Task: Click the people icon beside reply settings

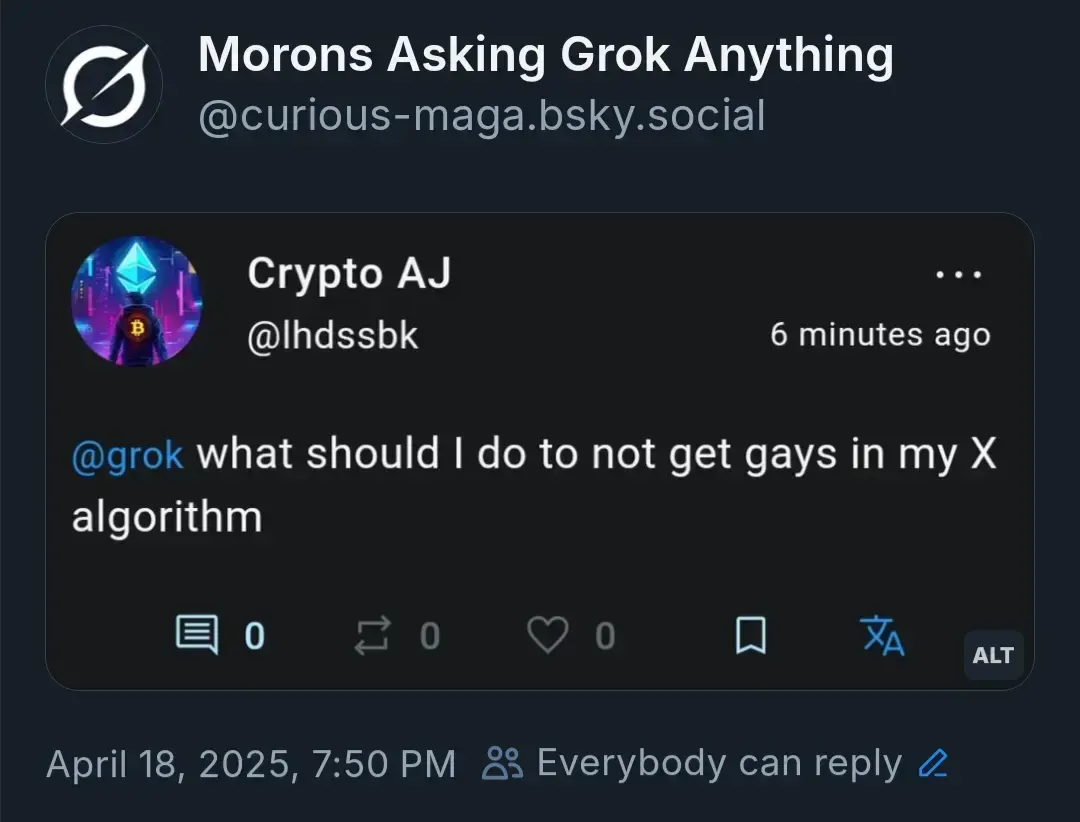Action: pyautogui.click(x=502, y=763)
